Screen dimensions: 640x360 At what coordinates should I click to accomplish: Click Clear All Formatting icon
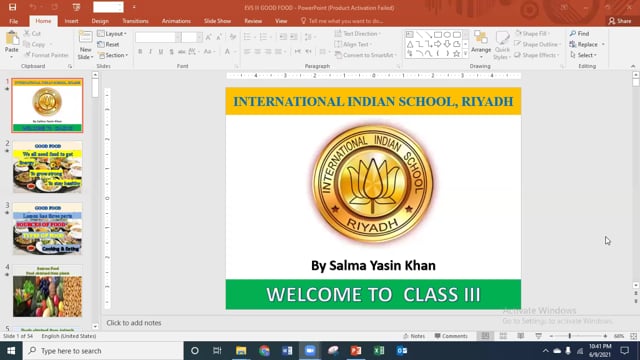(x=233, y=37)
